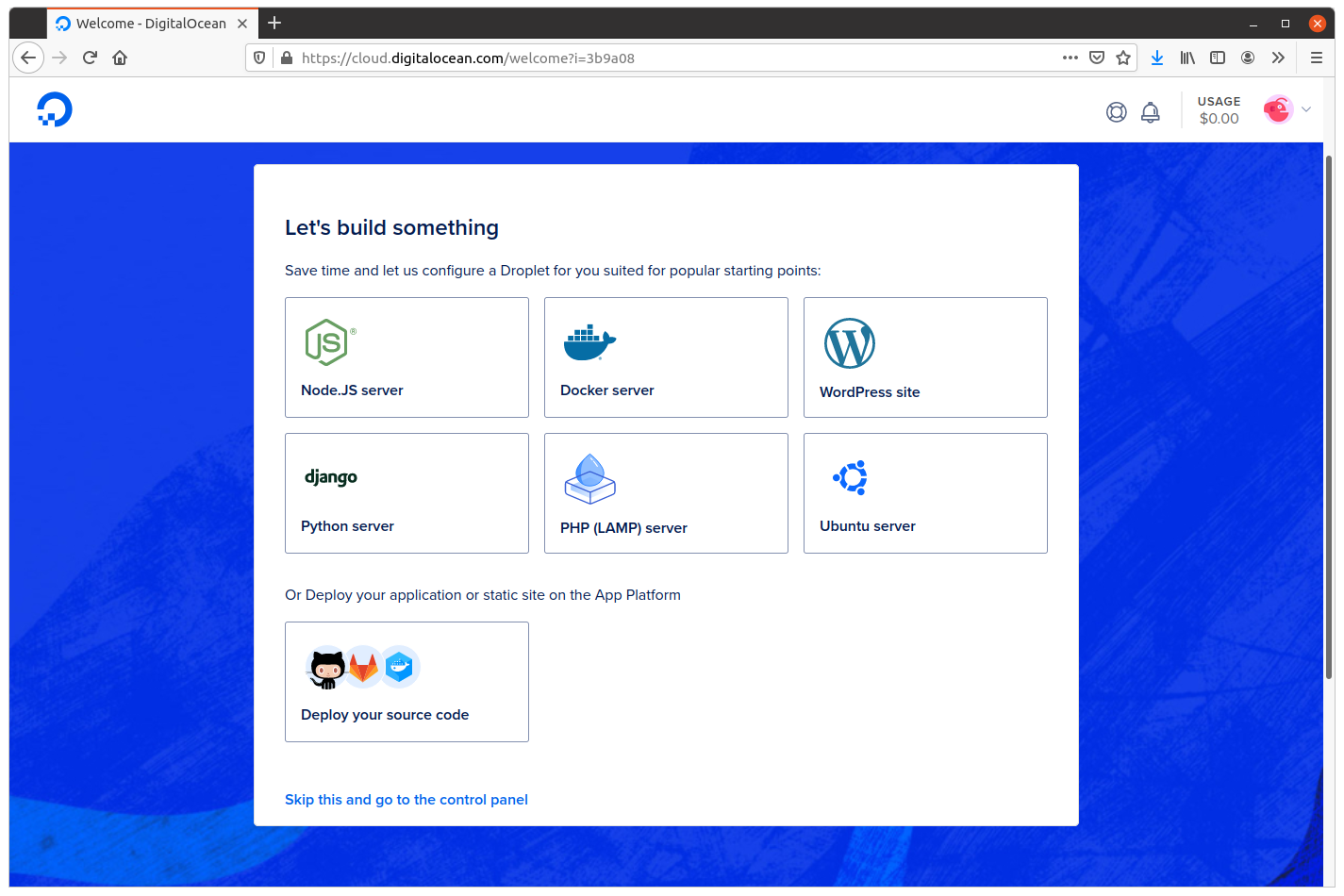Reload the page
The height and width of the screenshot is (896, 1344).
tap(90, 58)
